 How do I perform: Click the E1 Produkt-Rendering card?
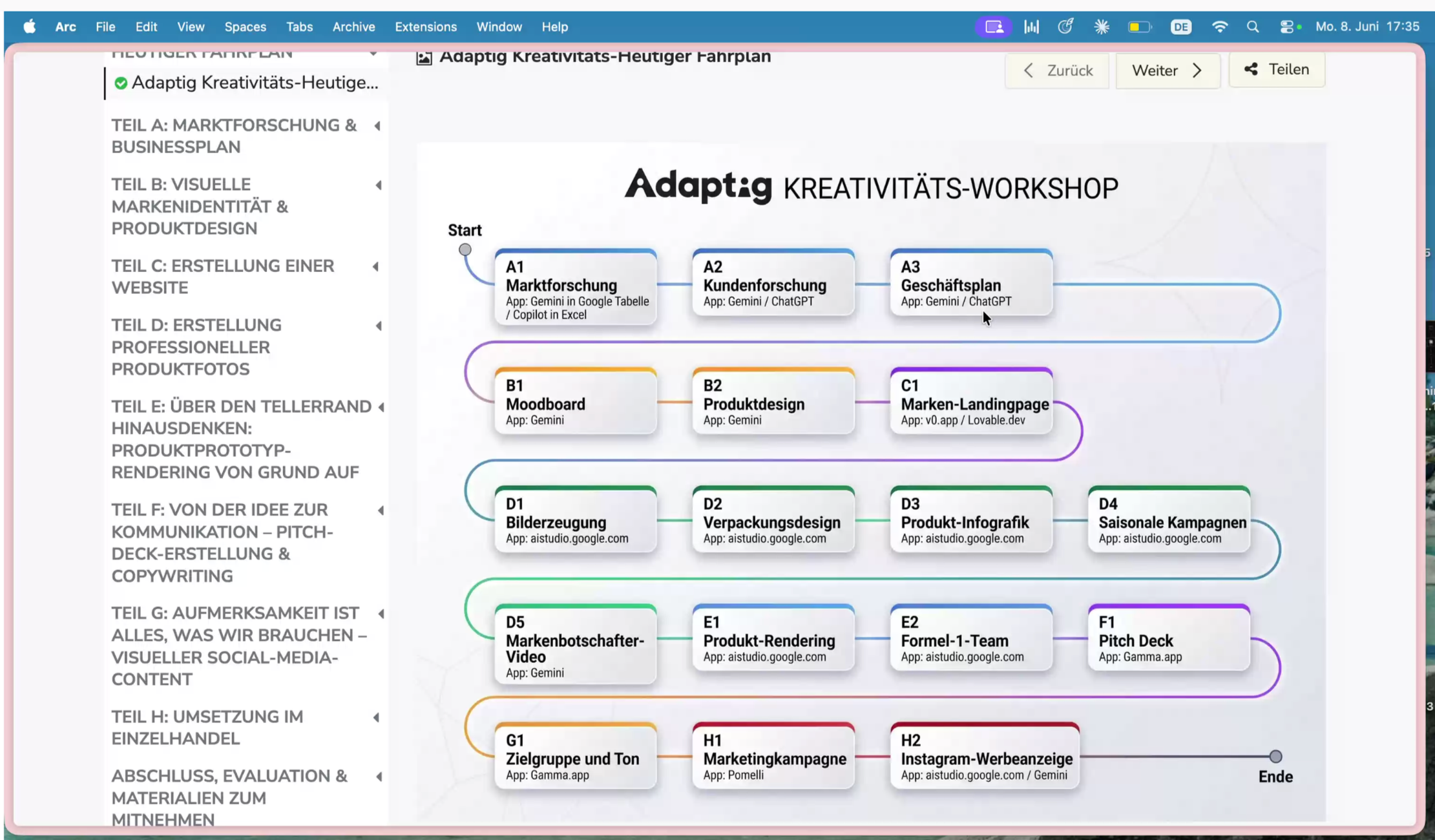click(x=773, y=638)
